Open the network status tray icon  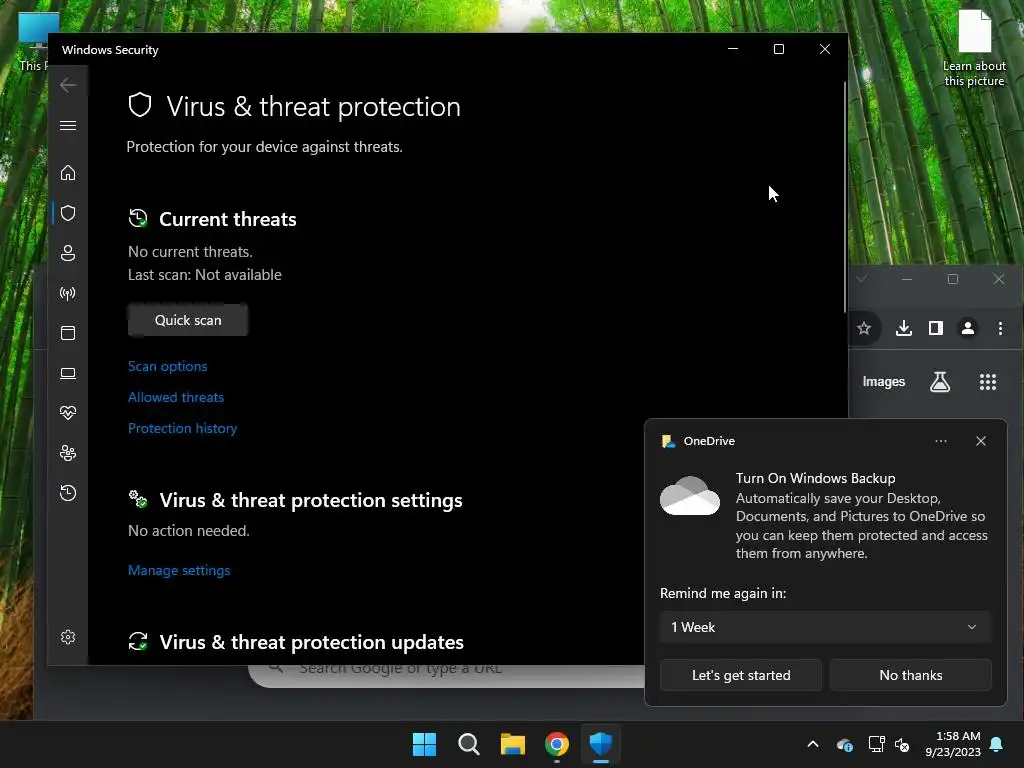click(x=876, y=744)
